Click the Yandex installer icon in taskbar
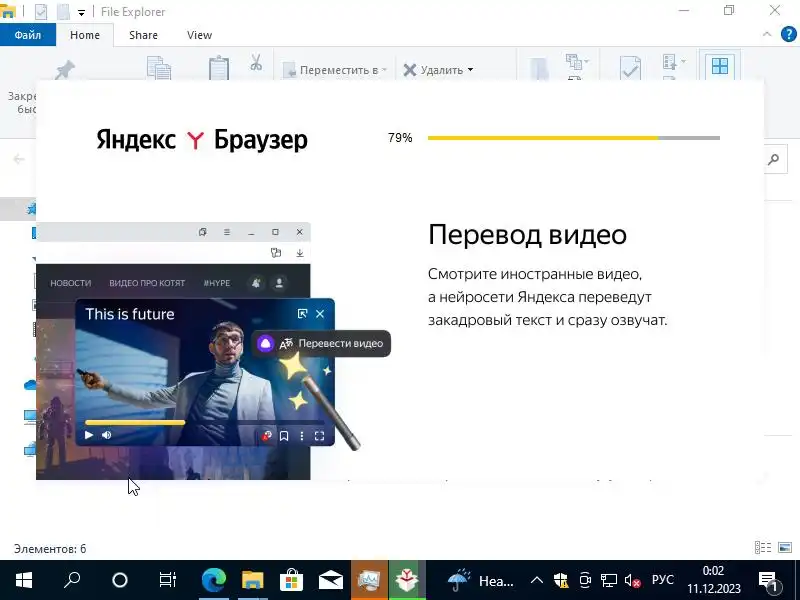The width and height of the screenshot is (800, 600). point(407,580)
